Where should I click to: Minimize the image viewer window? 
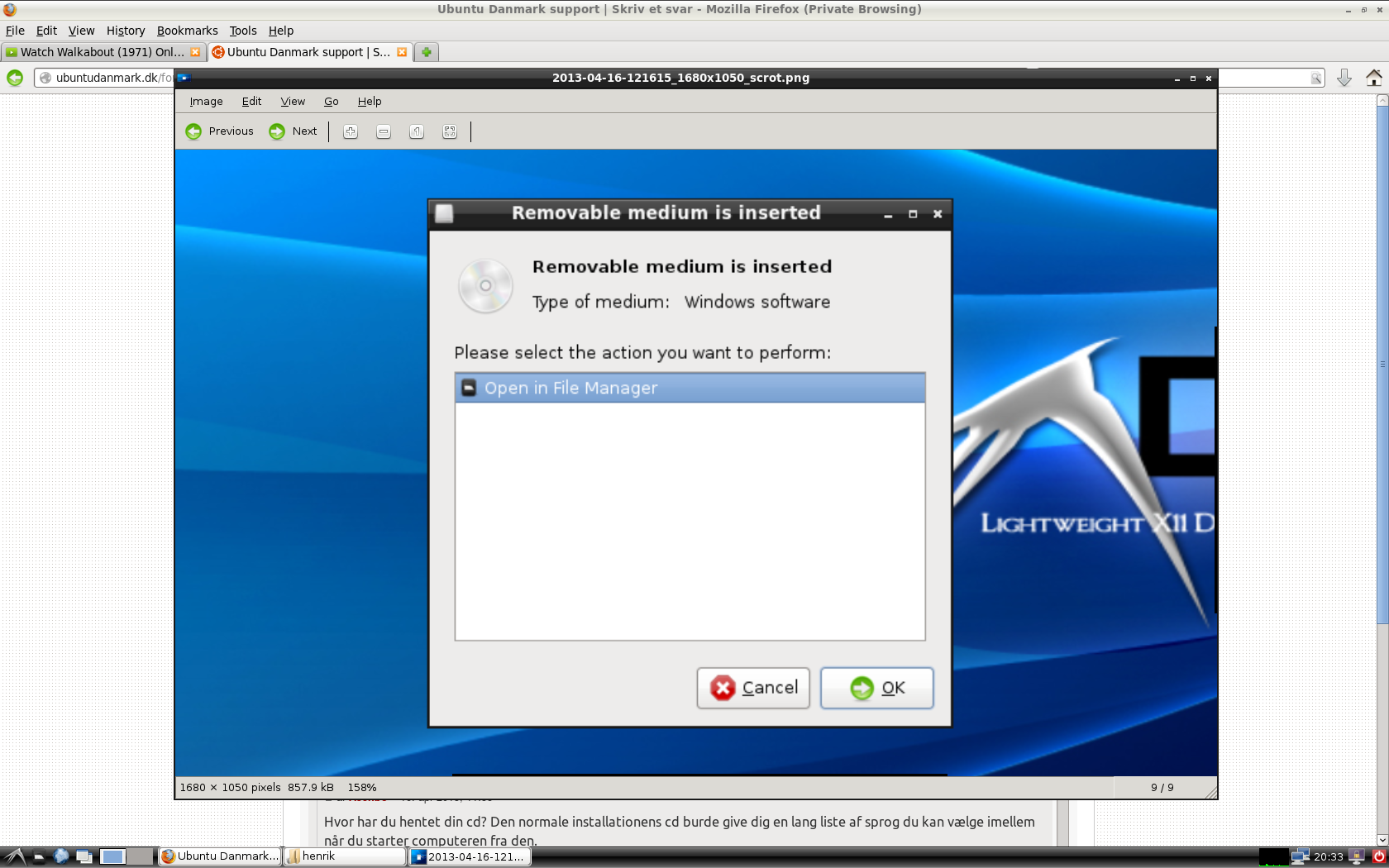1177,79
